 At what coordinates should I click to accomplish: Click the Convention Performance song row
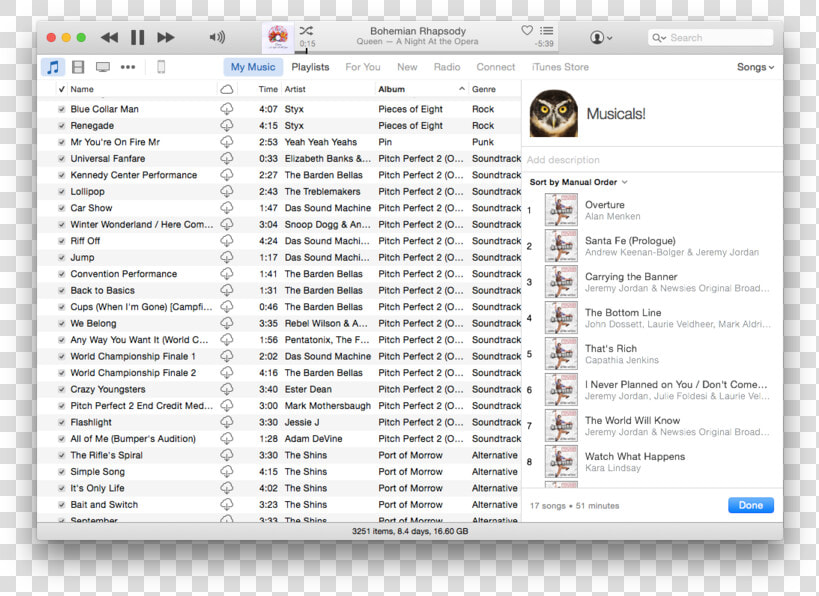click(279, 274)
